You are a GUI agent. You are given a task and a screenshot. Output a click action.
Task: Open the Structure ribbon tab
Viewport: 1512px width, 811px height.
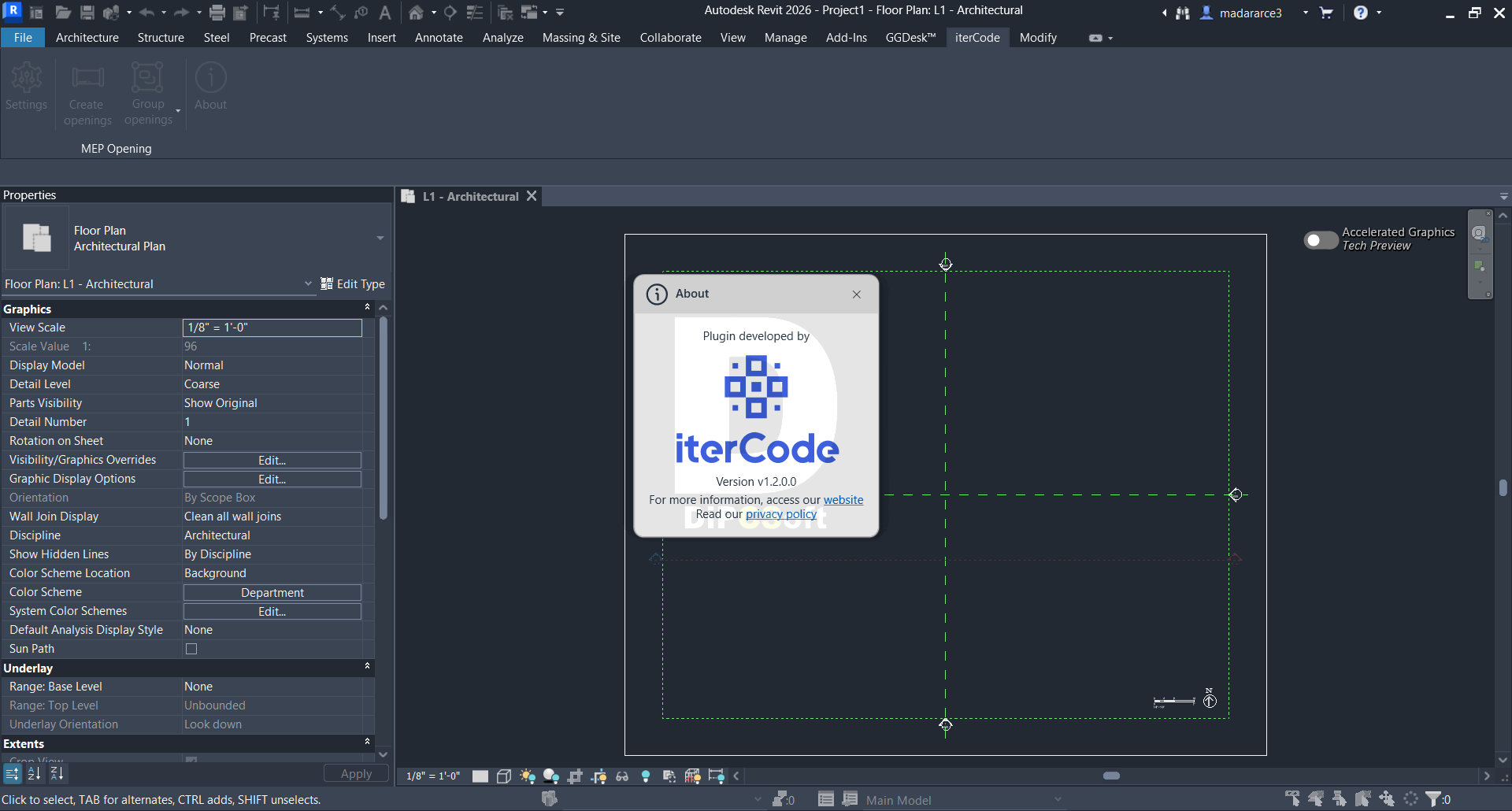161,38
